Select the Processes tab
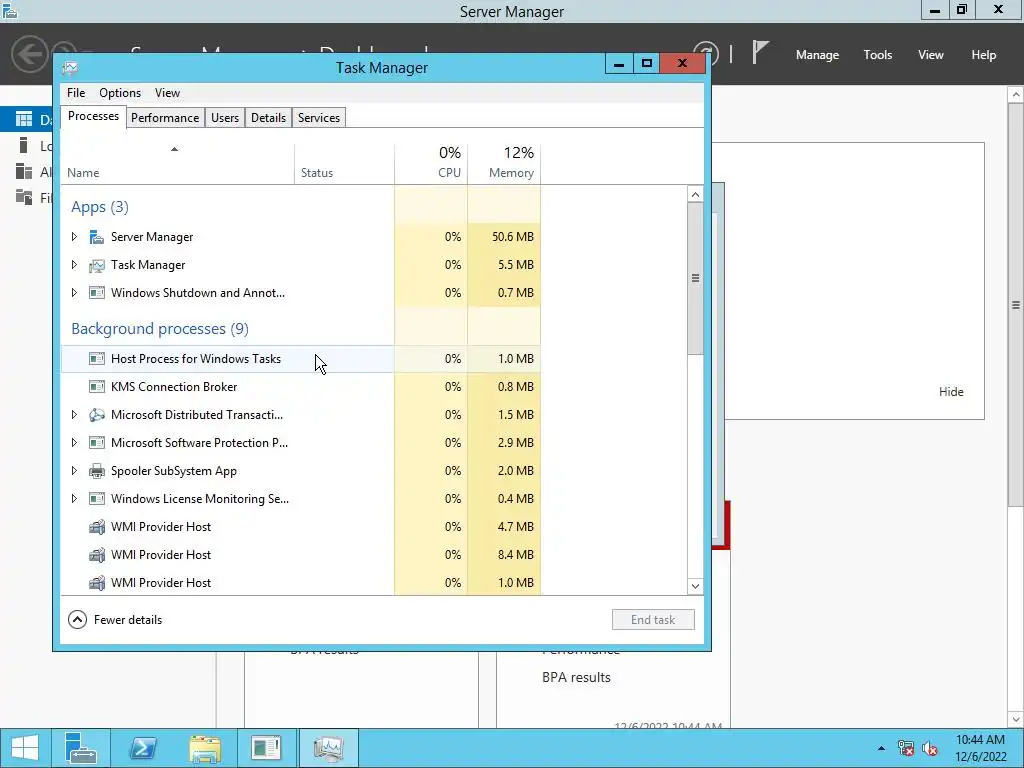 click(x=93, y=116)
